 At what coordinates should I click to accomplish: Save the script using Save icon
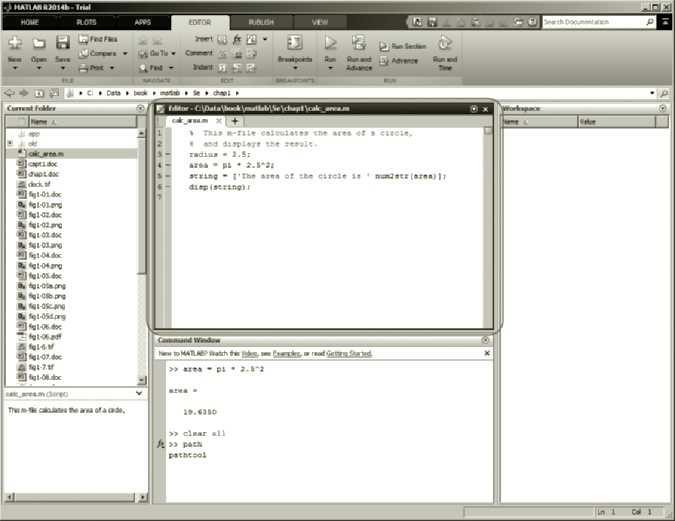63,43
